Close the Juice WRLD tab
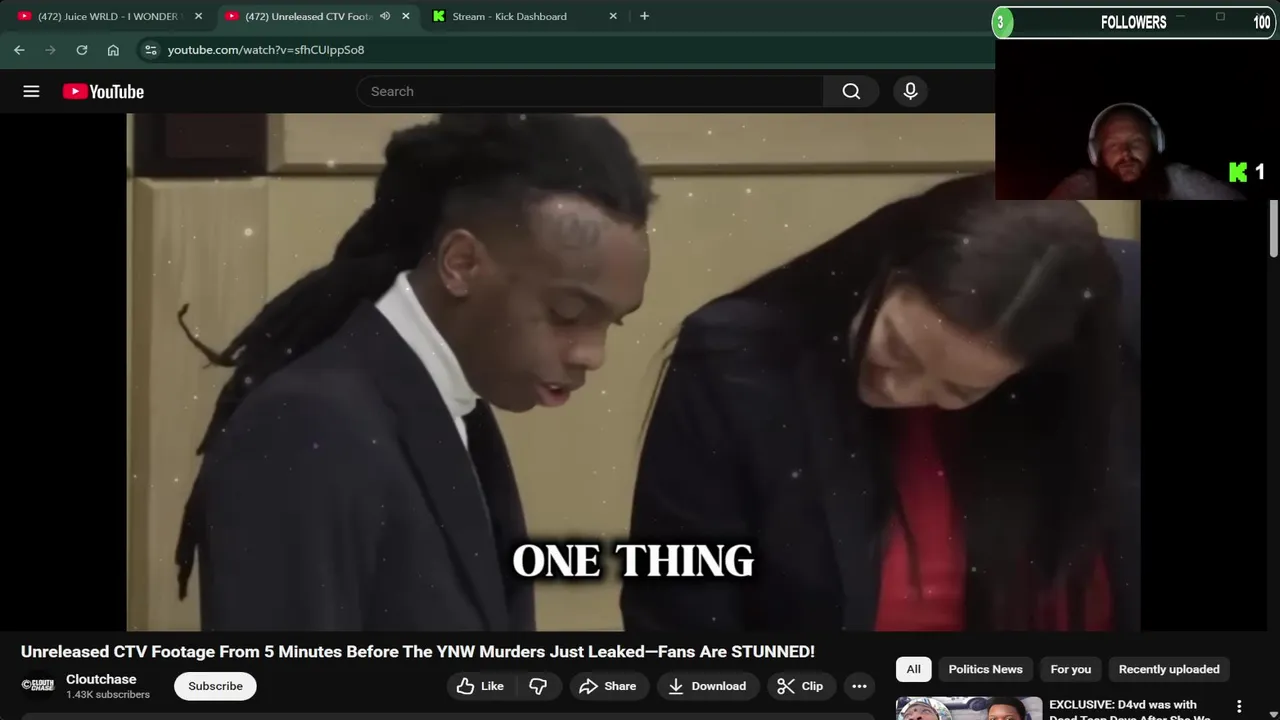The height and width of the screenshot is (720, 1280). tap(198, 16)
